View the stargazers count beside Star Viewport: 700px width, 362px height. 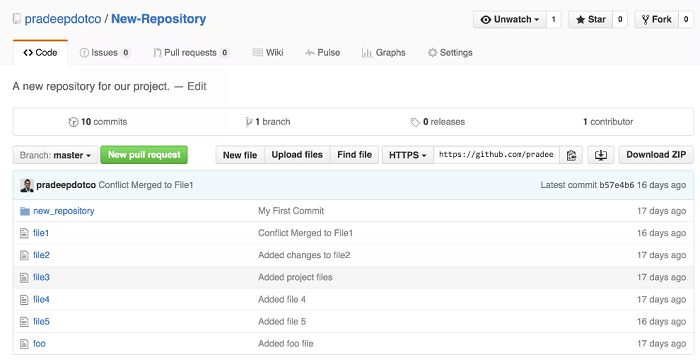(x=620, y=20)
